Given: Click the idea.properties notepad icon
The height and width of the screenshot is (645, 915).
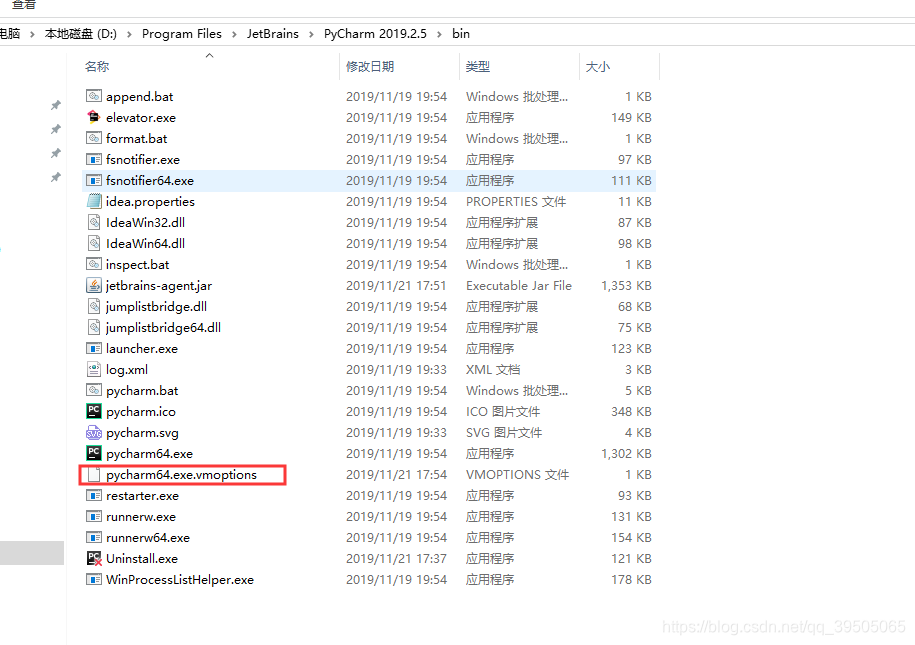Looking at the screenshot, I should [93, 201].
